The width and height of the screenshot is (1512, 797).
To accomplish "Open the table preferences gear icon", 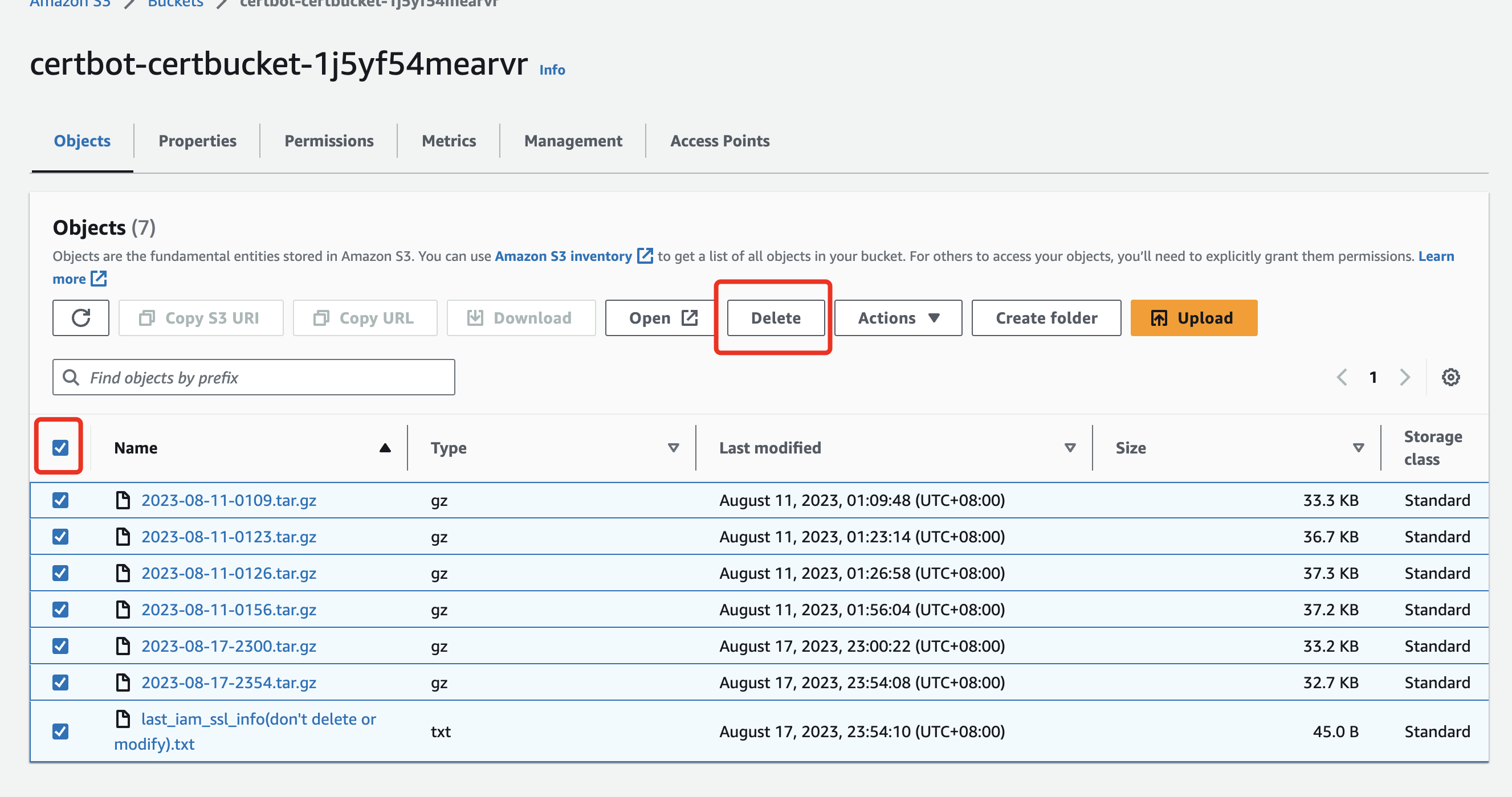I will (1450, 377).
